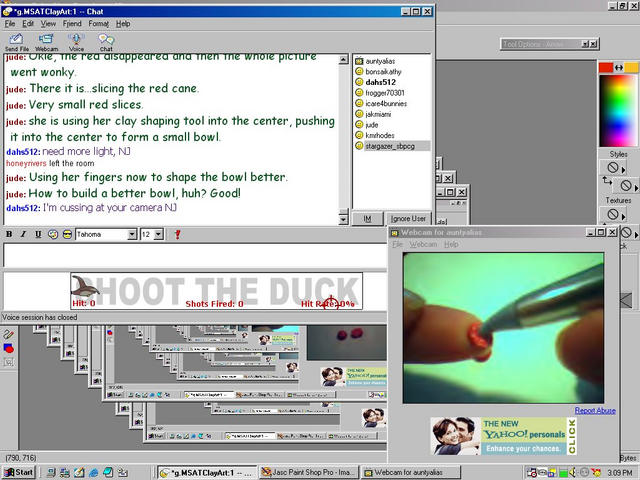Start Voice via the microphone icon
The image size is (640, 480).
click(76, 42)
